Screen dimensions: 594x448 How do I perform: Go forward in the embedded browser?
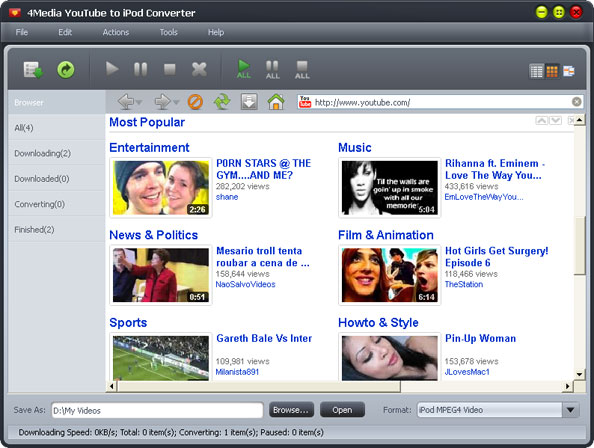coord(163,102)
